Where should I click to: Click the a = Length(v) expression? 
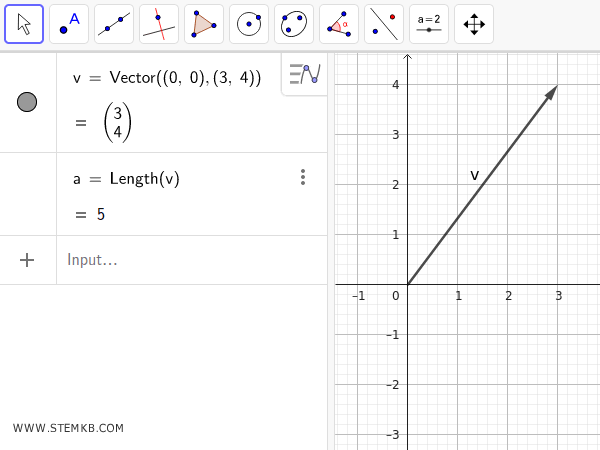tap(126, 179)
